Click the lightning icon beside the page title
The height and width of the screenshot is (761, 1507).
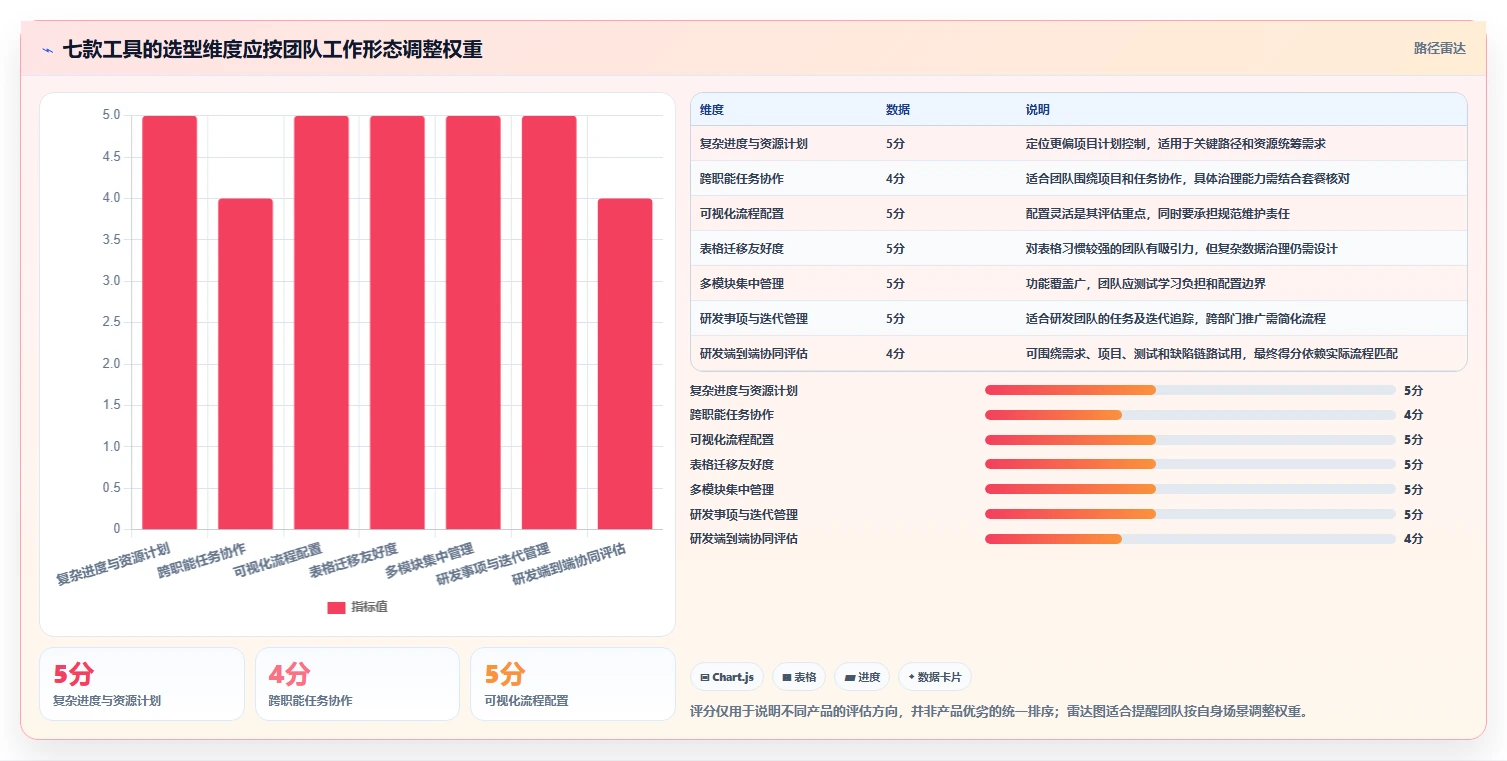pyautogui.click(x=47, y=49)
